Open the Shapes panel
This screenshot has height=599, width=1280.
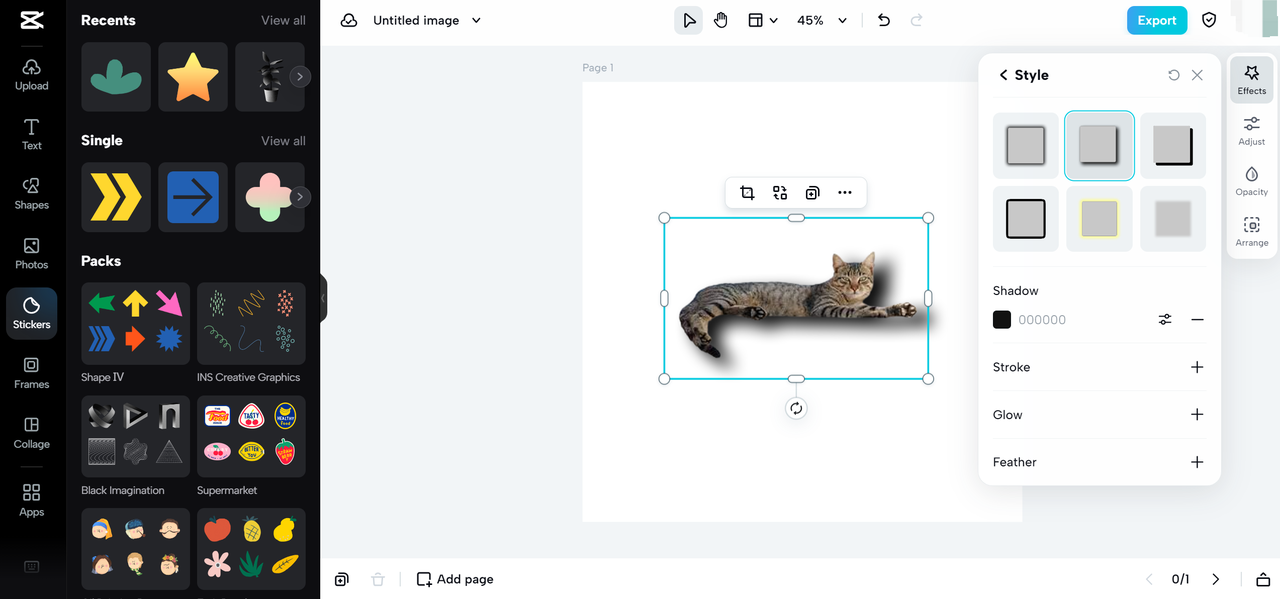[32, 194]
